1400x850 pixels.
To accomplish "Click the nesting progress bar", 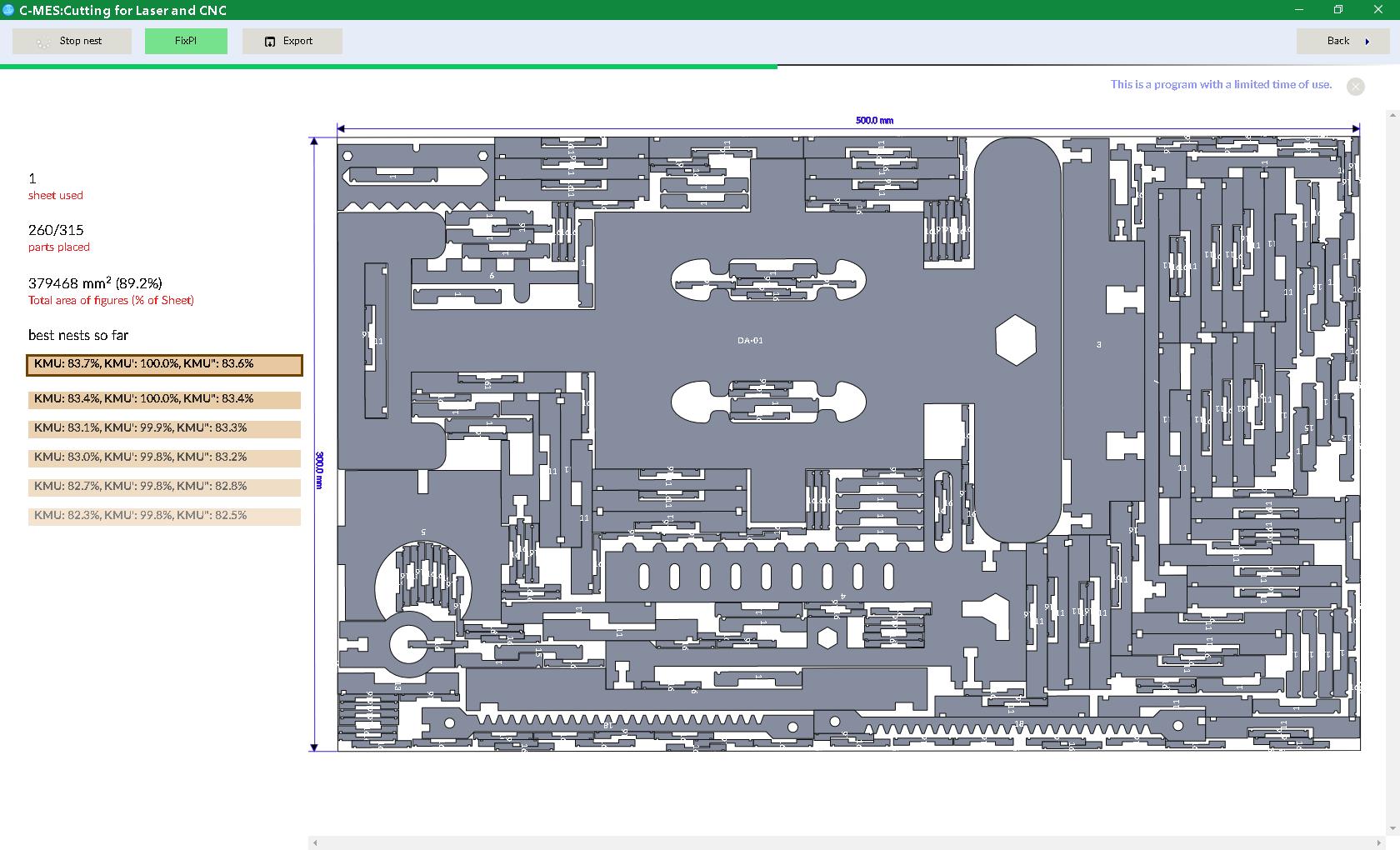I will click(700, 67).
